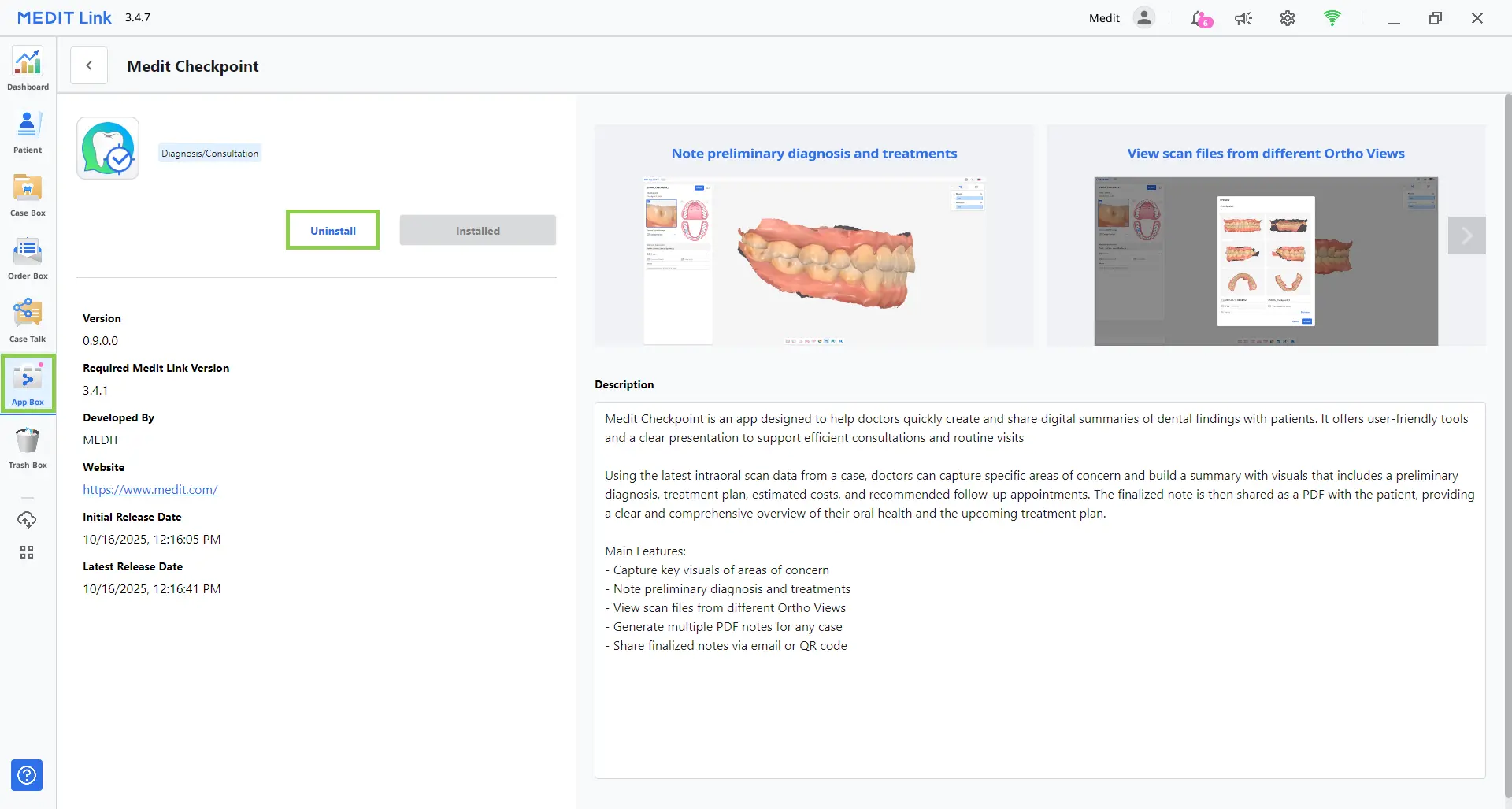Open the medit.com website link

(150, 489)
